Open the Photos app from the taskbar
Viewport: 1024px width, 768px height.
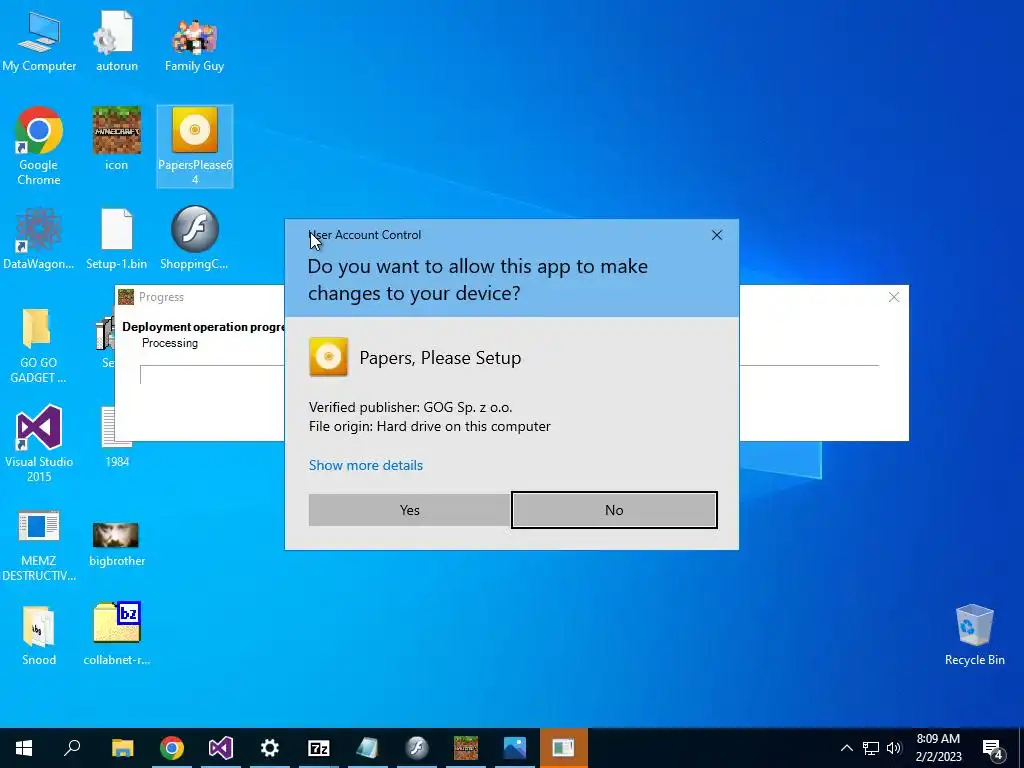click(515, 748)
